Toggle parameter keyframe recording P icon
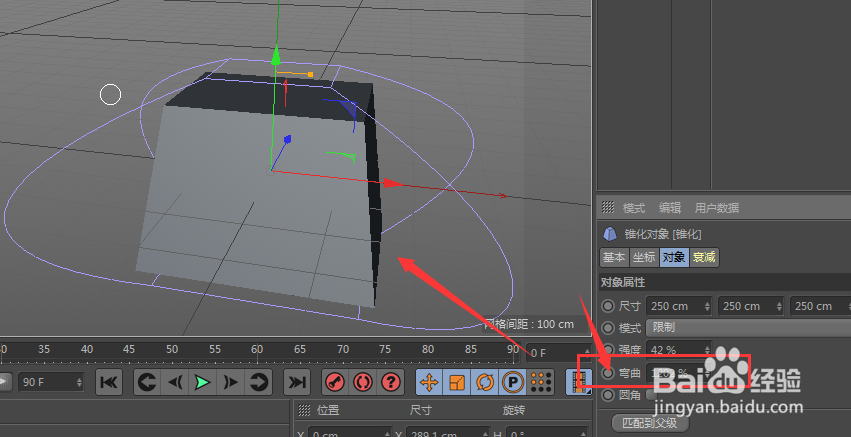851x437 pixels. (x=511, y=382)
